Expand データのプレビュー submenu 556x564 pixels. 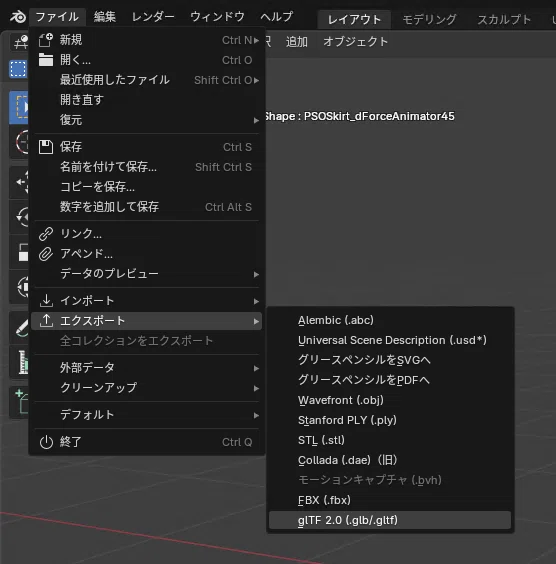147,274
